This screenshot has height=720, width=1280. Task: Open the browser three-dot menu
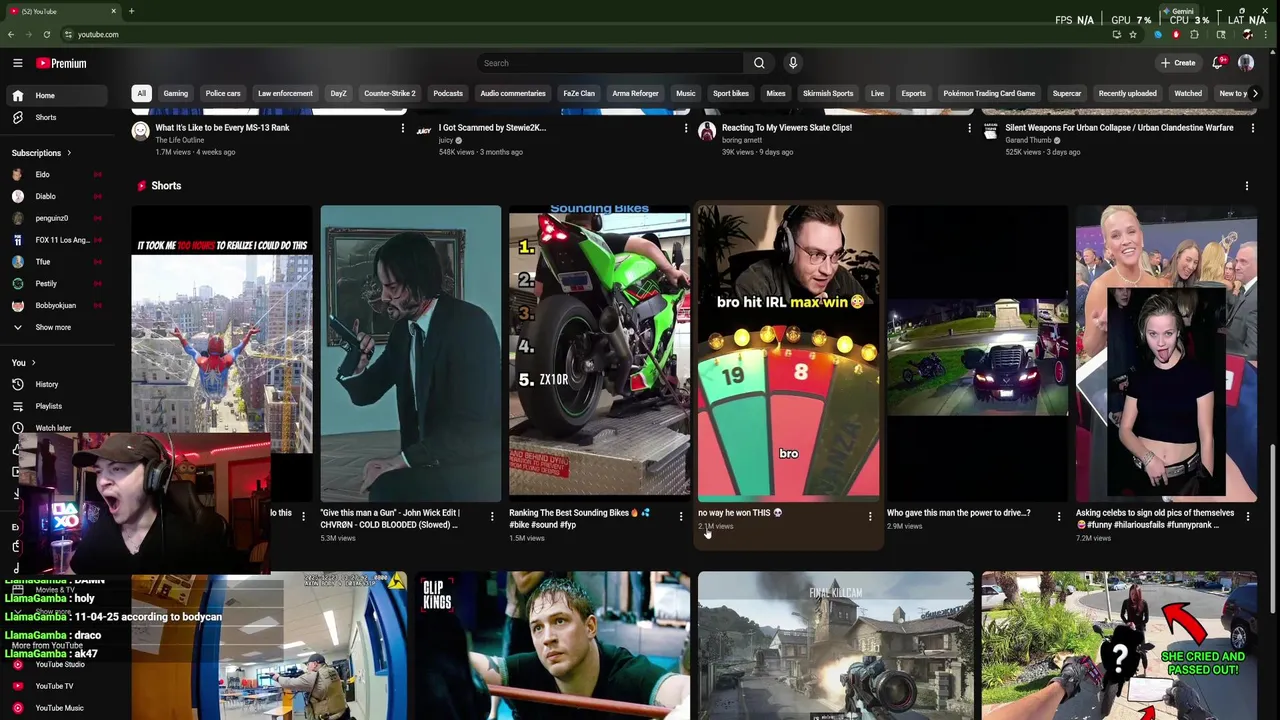click(x=1266, y=34)
